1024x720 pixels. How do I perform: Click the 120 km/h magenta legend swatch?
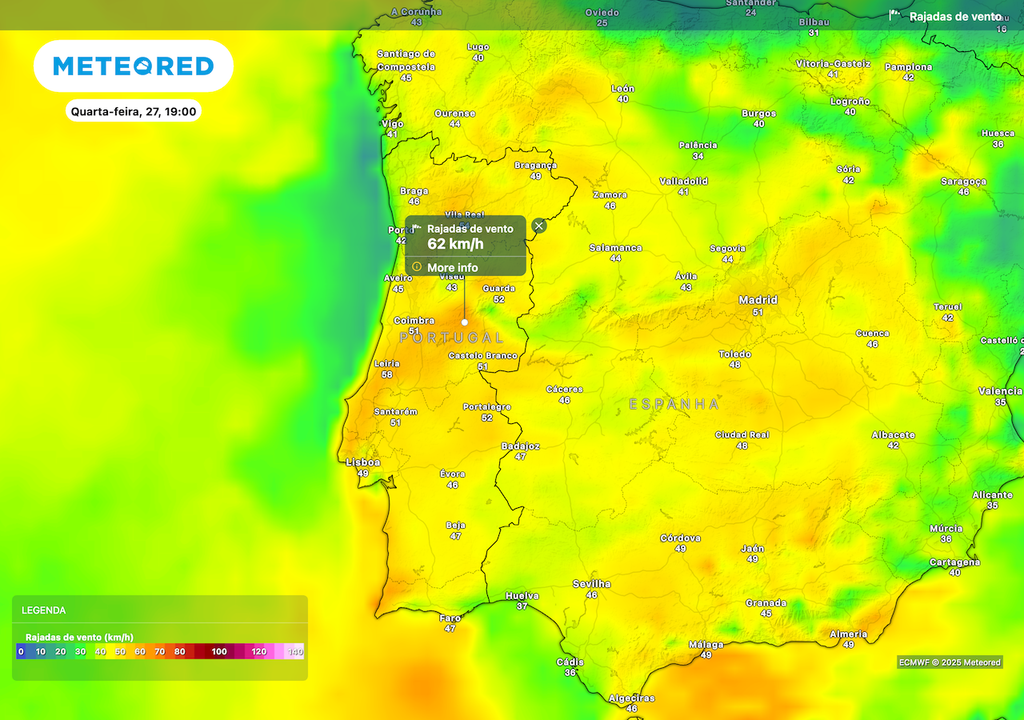[x=259, y=651]
